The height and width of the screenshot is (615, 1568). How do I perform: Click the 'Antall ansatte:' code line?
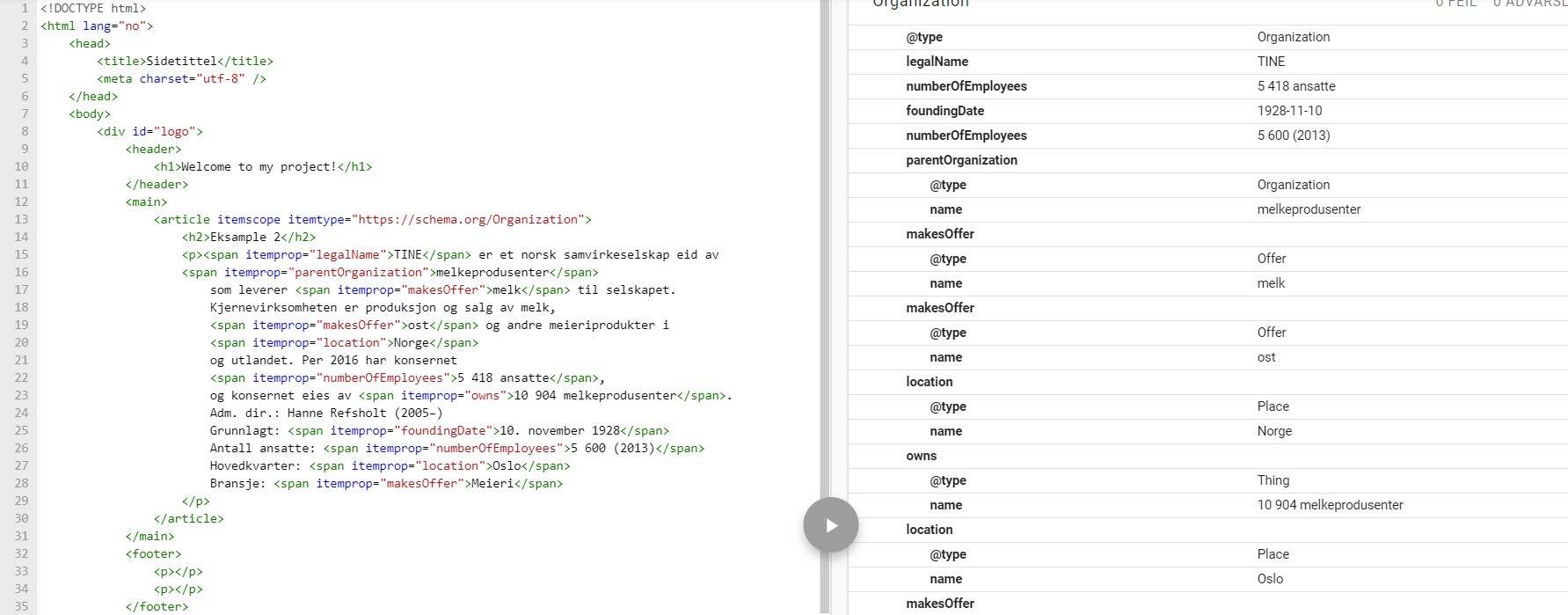pyautogui.click(x=457, y=448)
